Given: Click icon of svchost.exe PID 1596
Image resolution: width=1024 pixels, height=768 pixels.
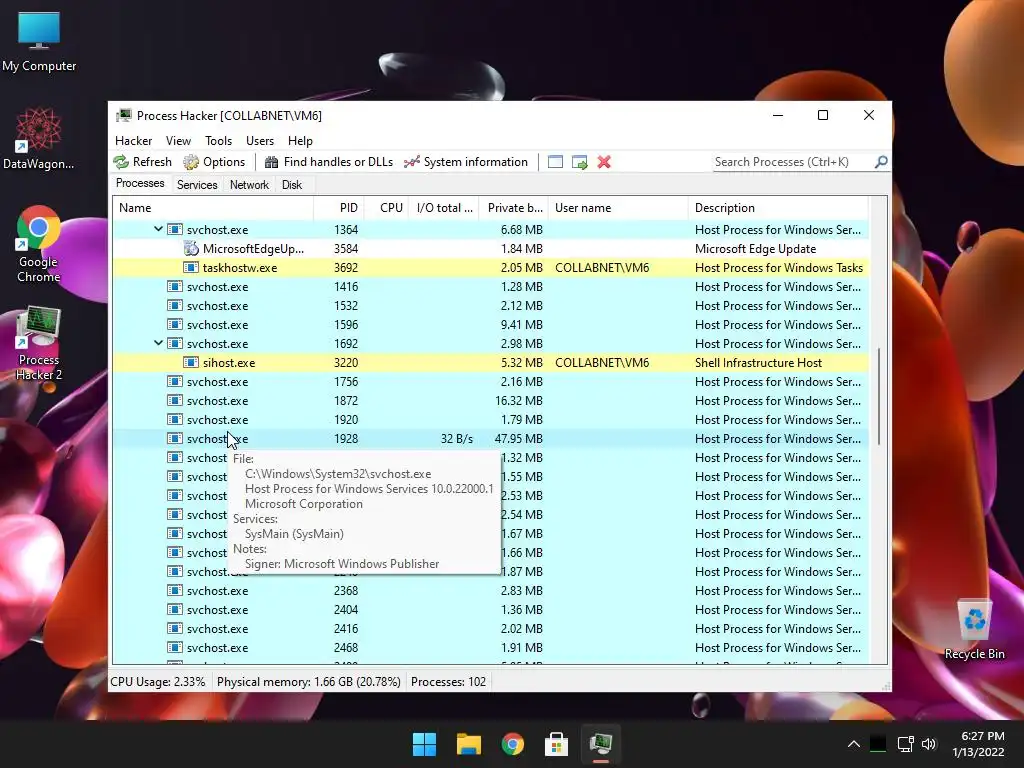Looking at the screenshot, I should click(174, 324).
